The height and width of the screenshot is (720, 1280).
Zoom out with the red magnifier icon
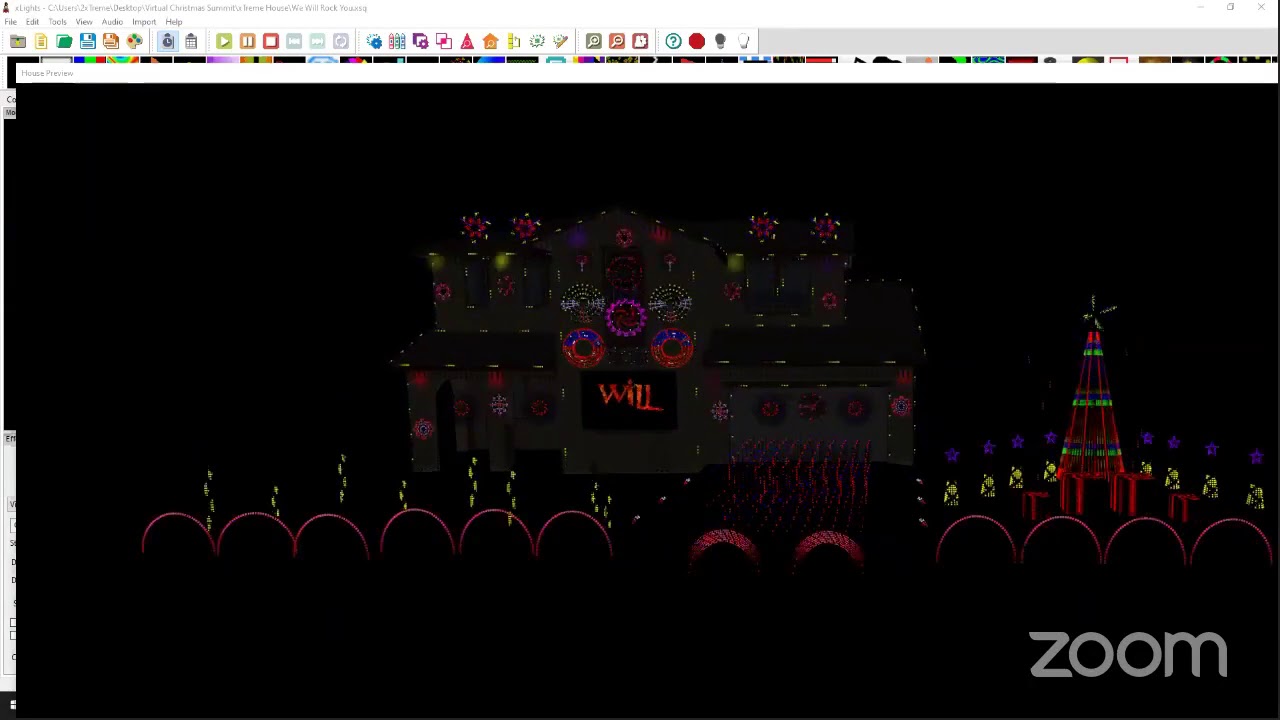(x=617, y=41)
